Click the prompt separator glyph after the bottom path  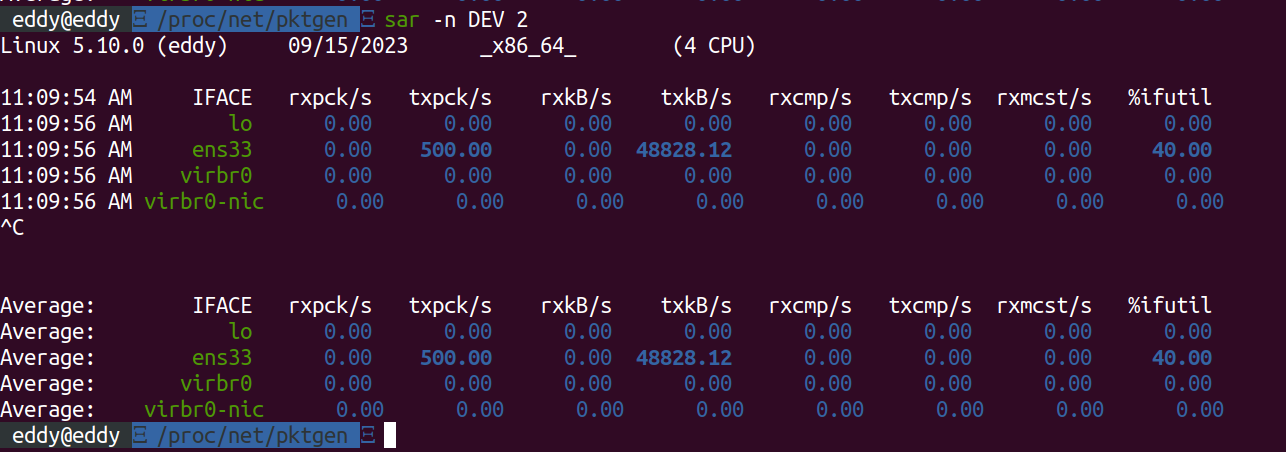(x=367, y=435)
